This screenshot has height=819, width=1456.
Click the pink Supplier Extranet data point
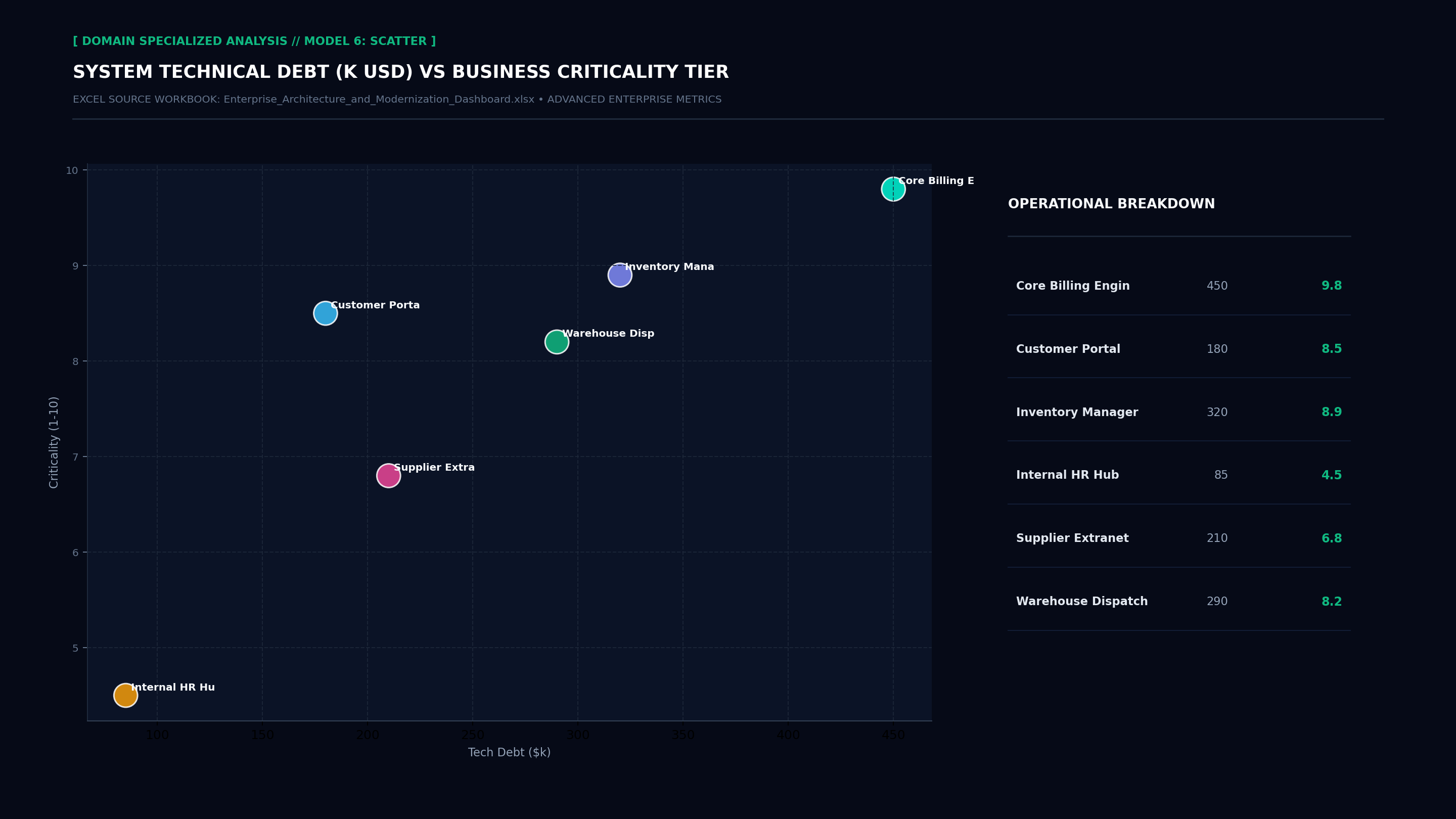[388, 475]
